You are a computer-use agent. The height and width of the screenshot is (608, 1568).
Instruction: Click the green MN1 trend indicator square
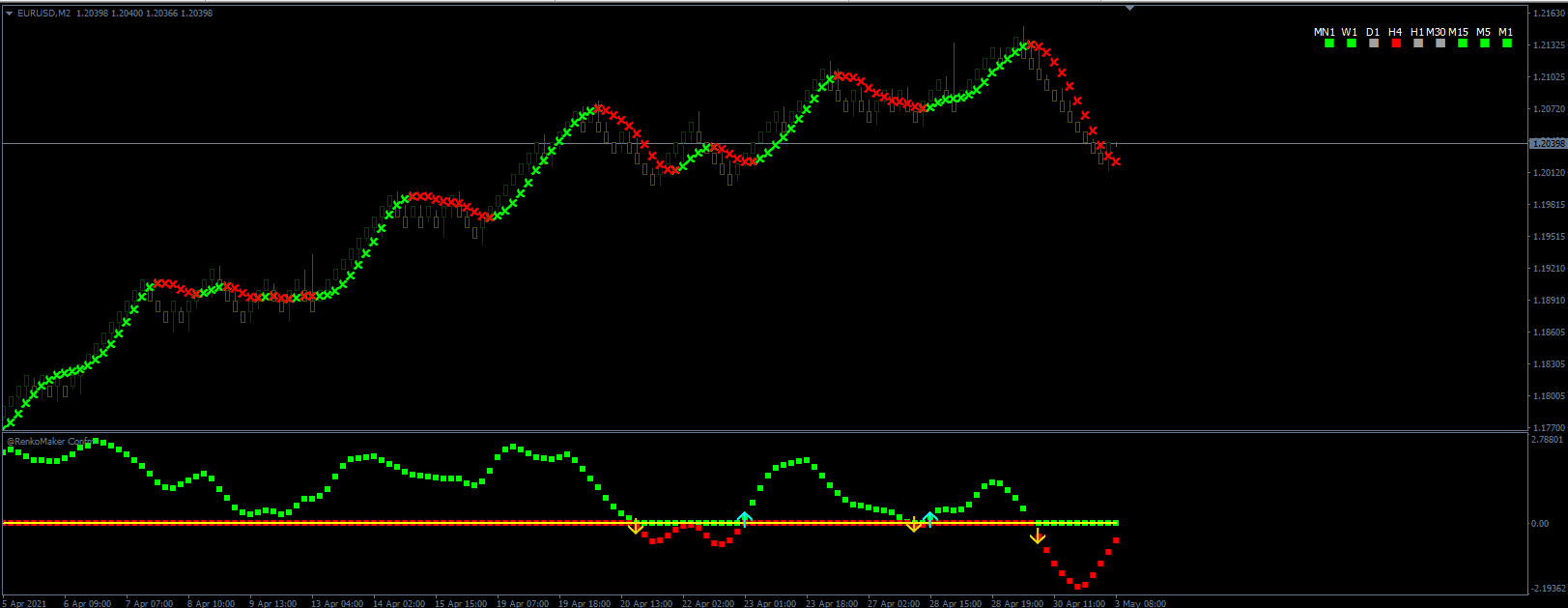pyautogui.click(x=1329, y=43)
